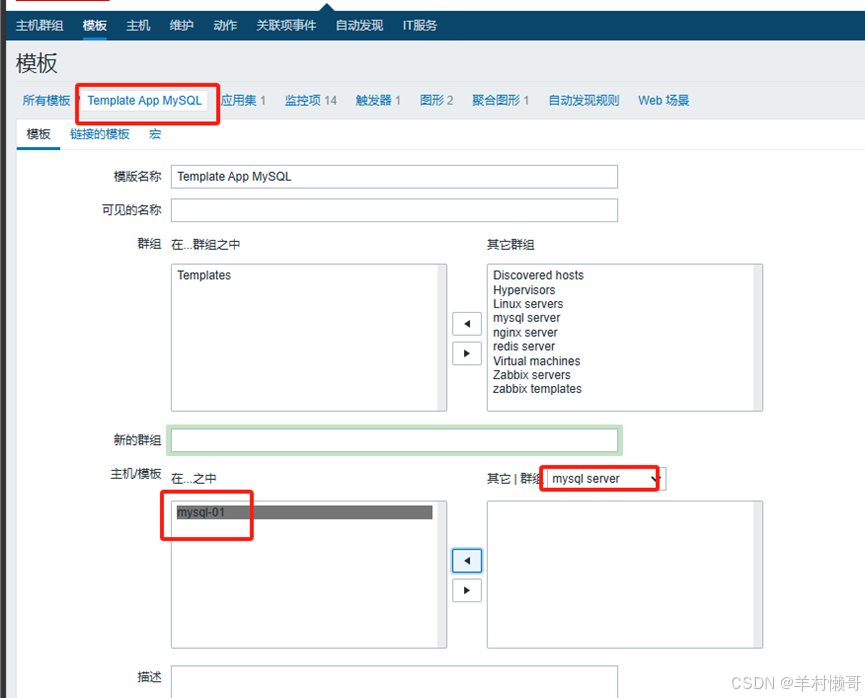Open the 聚合图形 1 link
865x698 pixels.
(500, 100)
